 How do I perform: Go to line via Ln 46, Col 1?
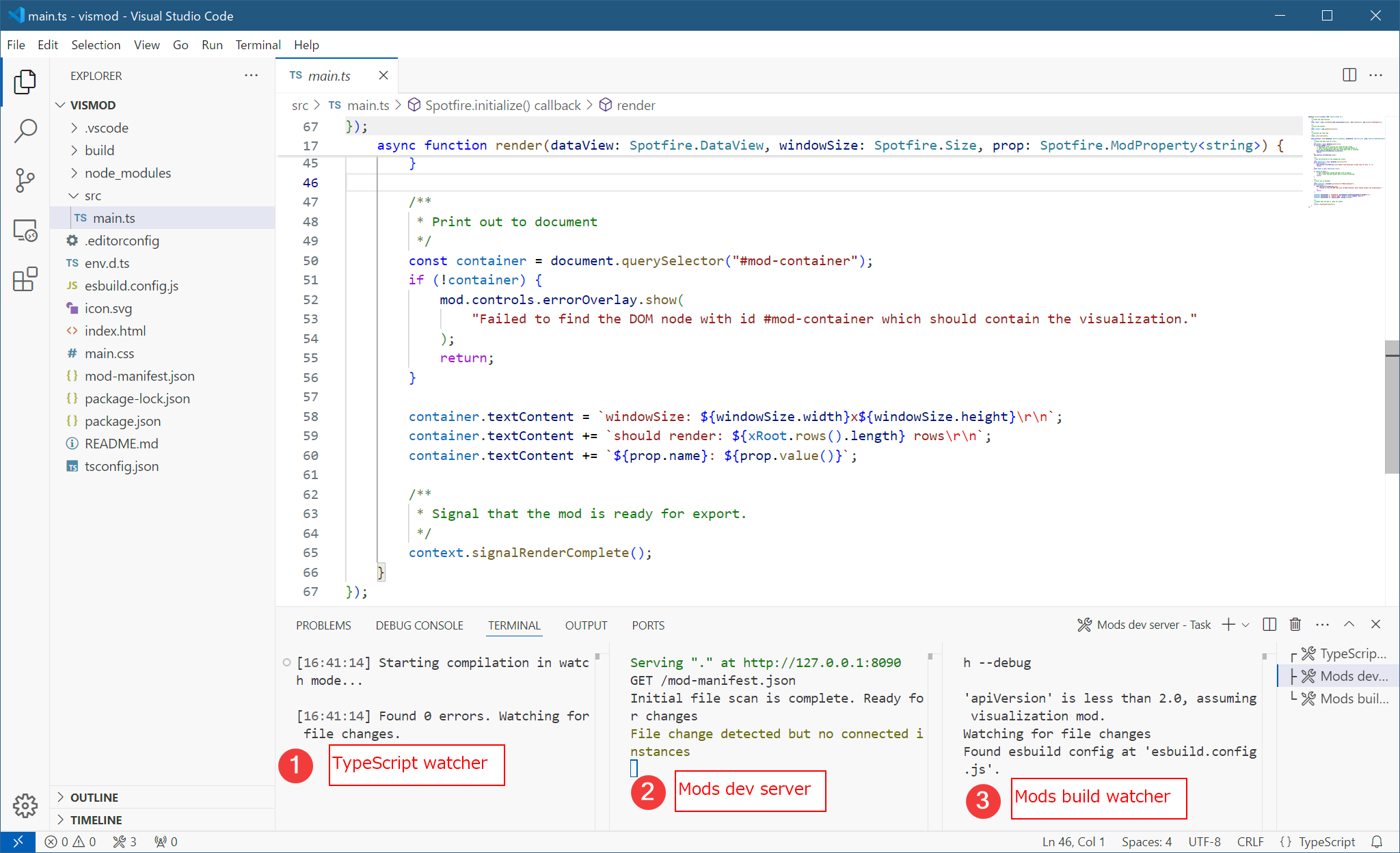click(x=1073, y=841)
